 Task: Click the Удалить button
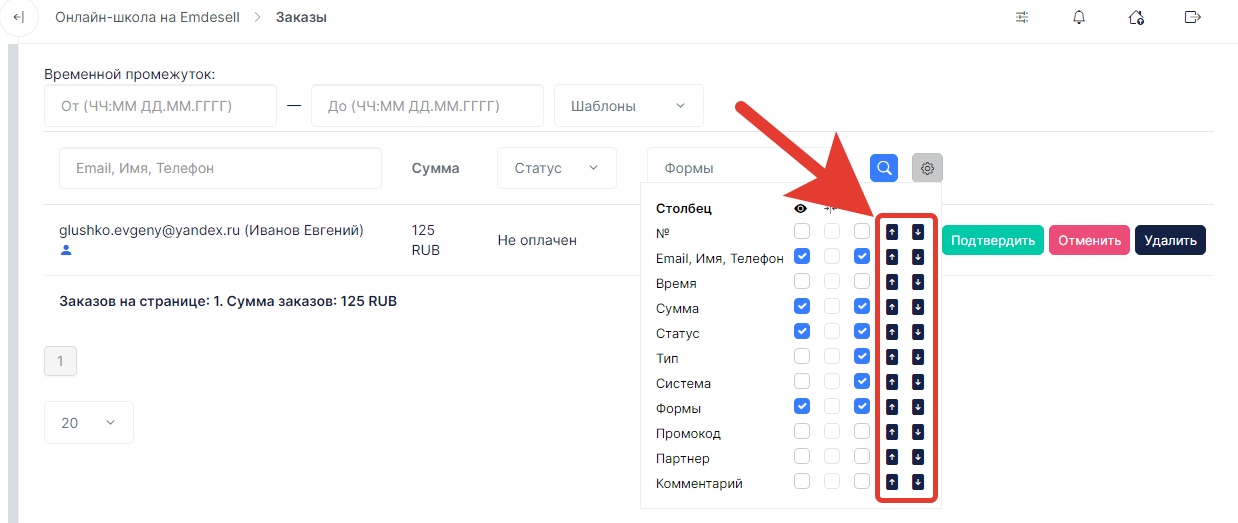[x=1170, y=240]
